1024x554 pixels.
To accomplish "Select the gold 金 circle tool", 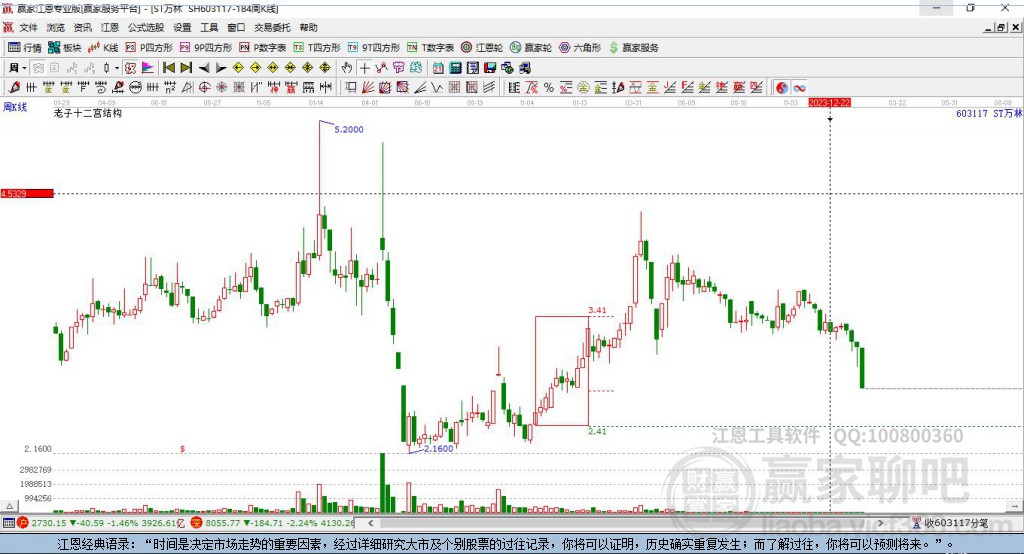I will (582, 88).
